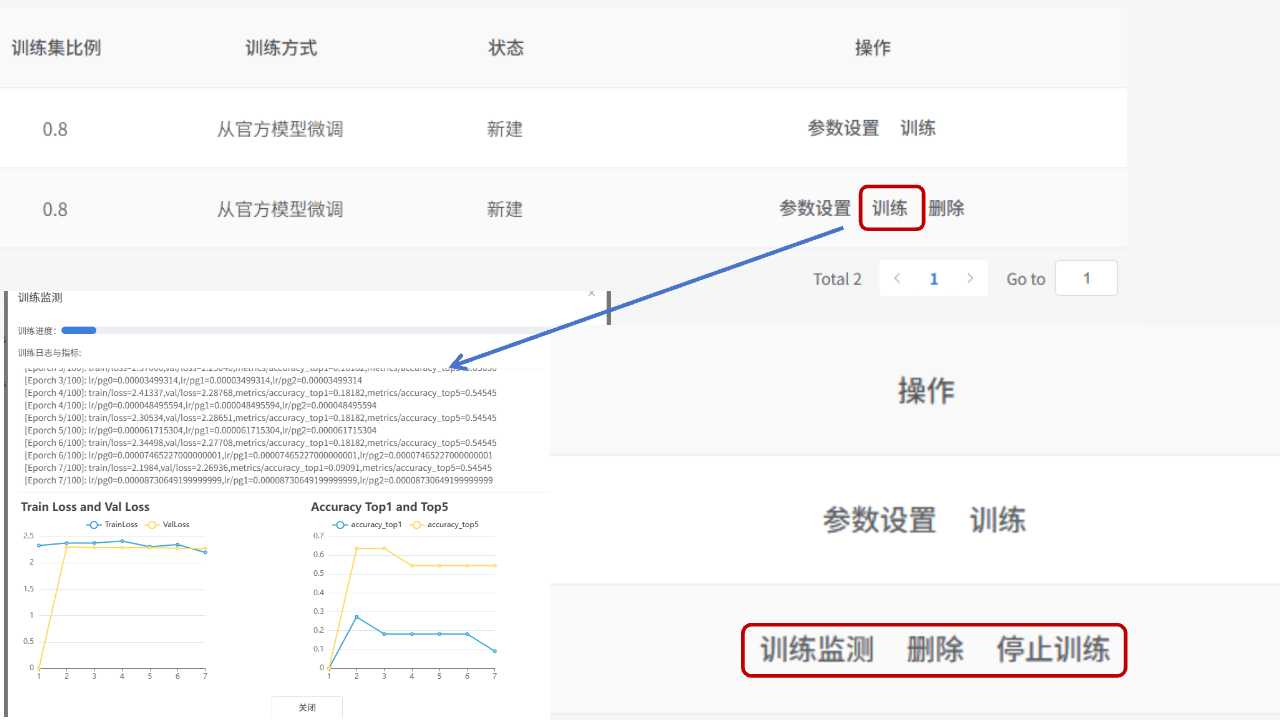1280x720 pixels.
Task: Click 删除 beside 训练监测 in the enlarged panel
Action: 935,649
